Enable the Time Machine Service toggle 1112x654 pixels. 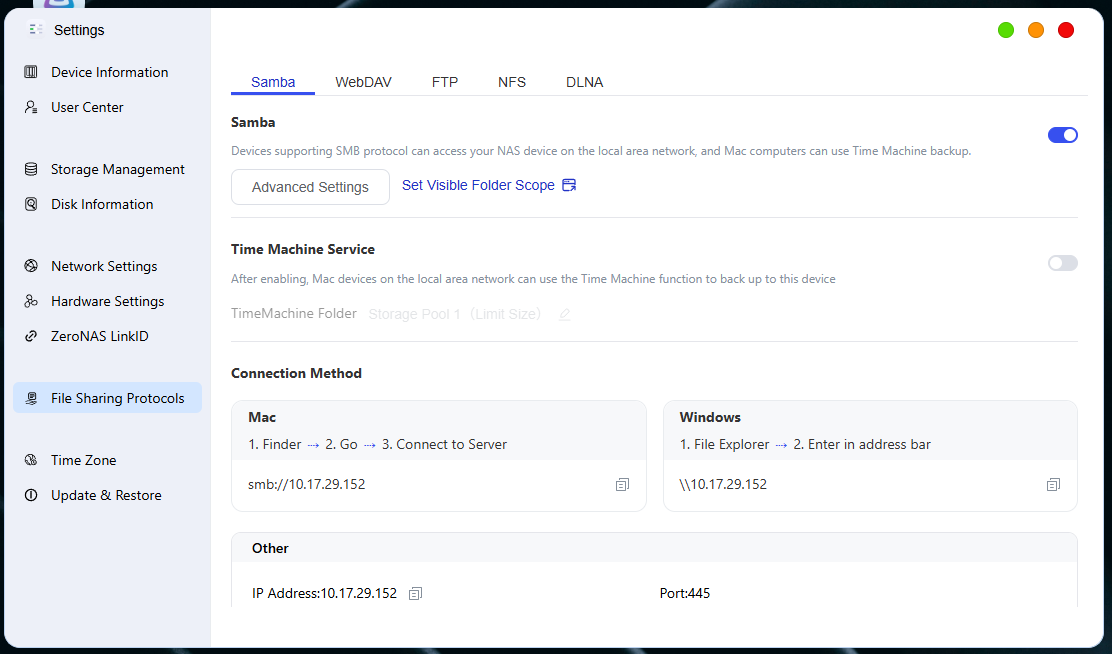[1062, 263]
